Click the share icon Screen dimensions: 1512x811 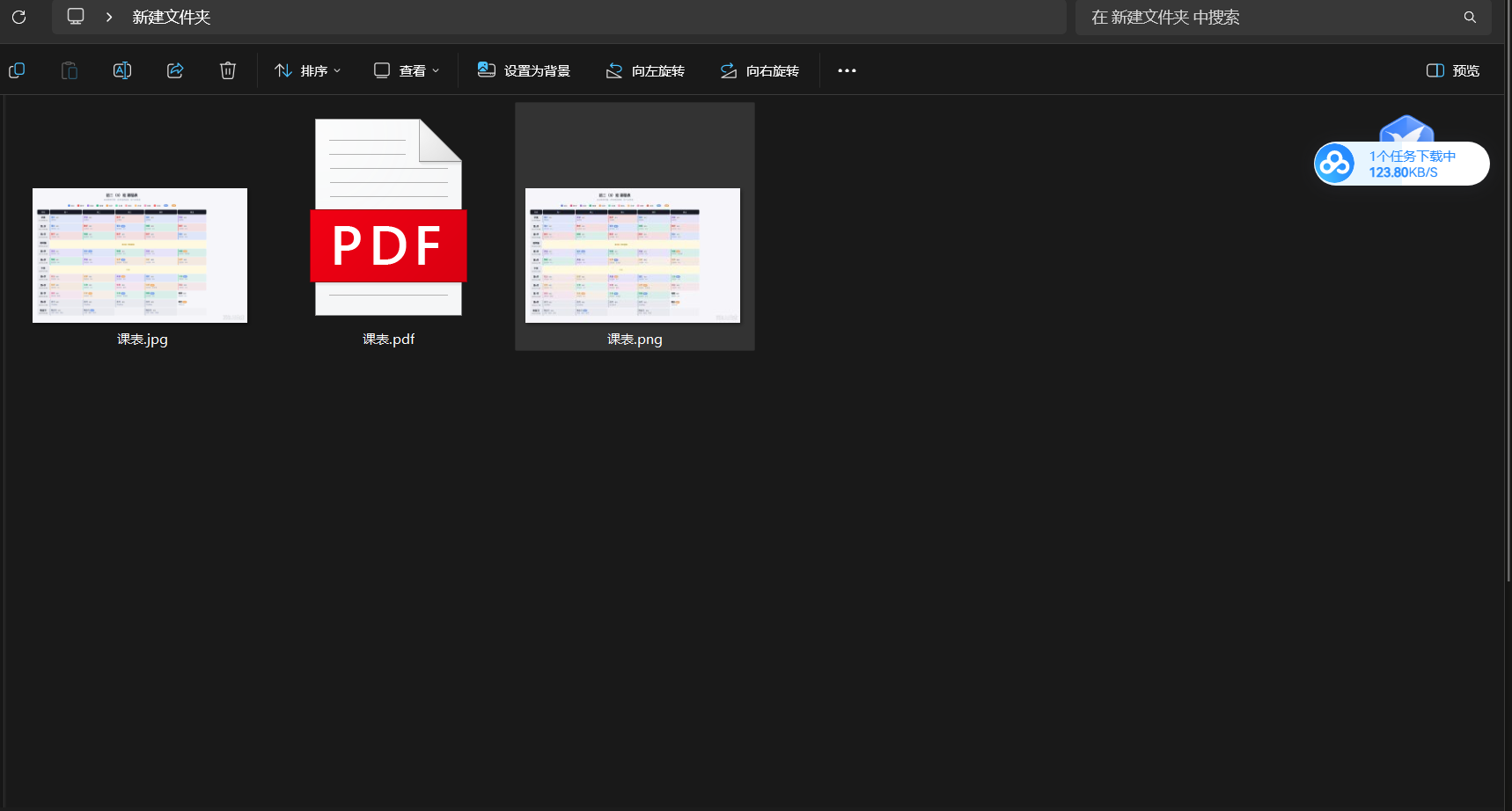point(175,70)
